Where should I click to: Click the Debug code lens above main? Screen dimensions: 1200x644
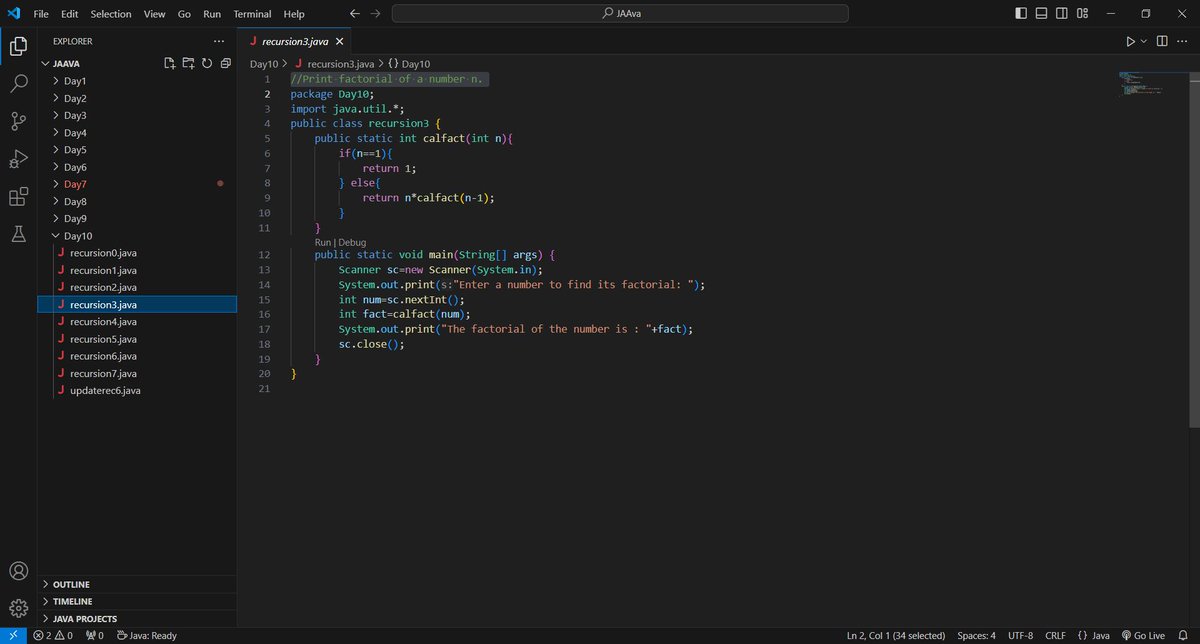click(352, 242)
